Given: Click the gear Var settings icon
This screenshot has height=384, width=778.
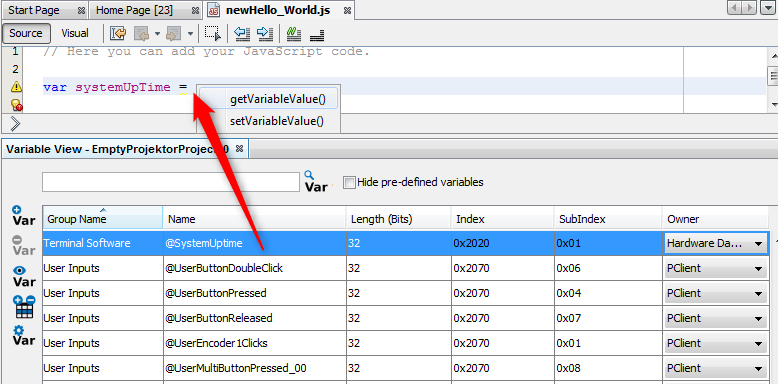Looking at the screenshot, I should [x=23, y=336].
